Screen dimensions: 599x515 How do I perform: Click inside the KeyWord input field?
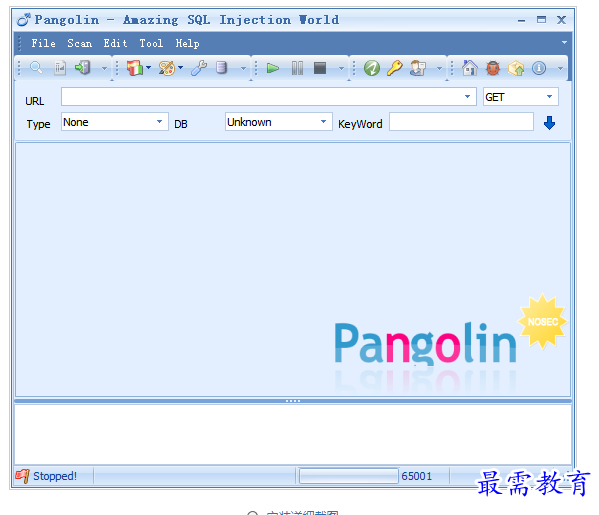click(461, 121)
